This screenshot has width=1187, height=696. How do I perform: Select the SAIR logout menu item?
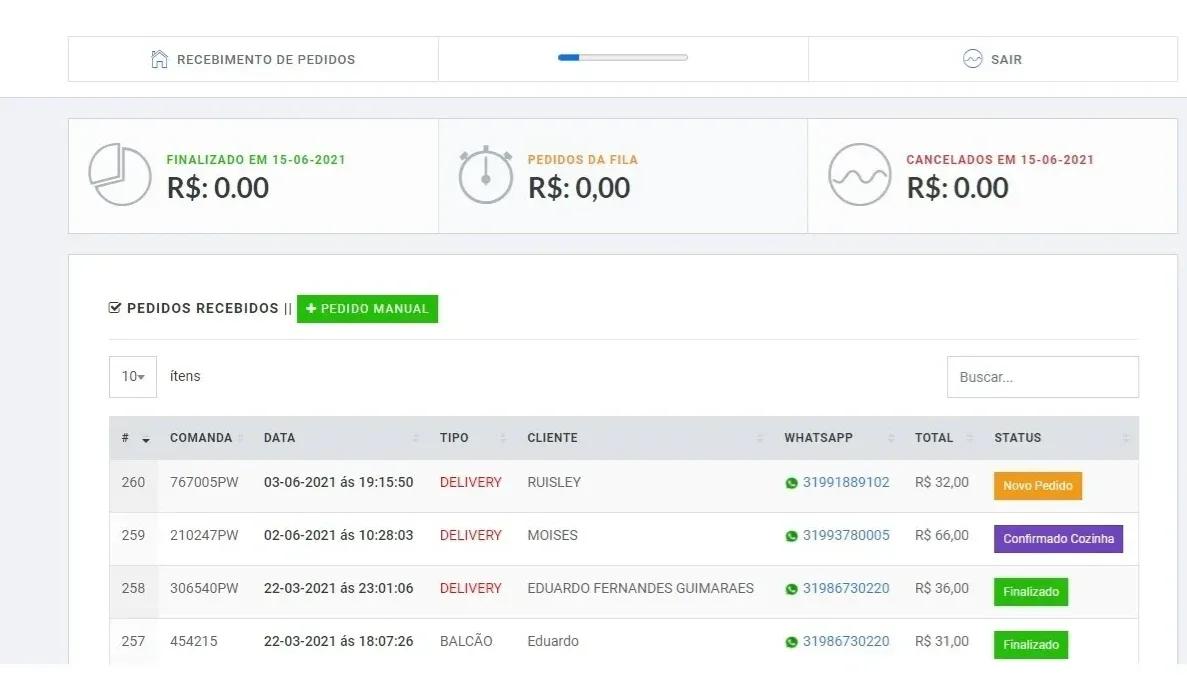[992, 59]
